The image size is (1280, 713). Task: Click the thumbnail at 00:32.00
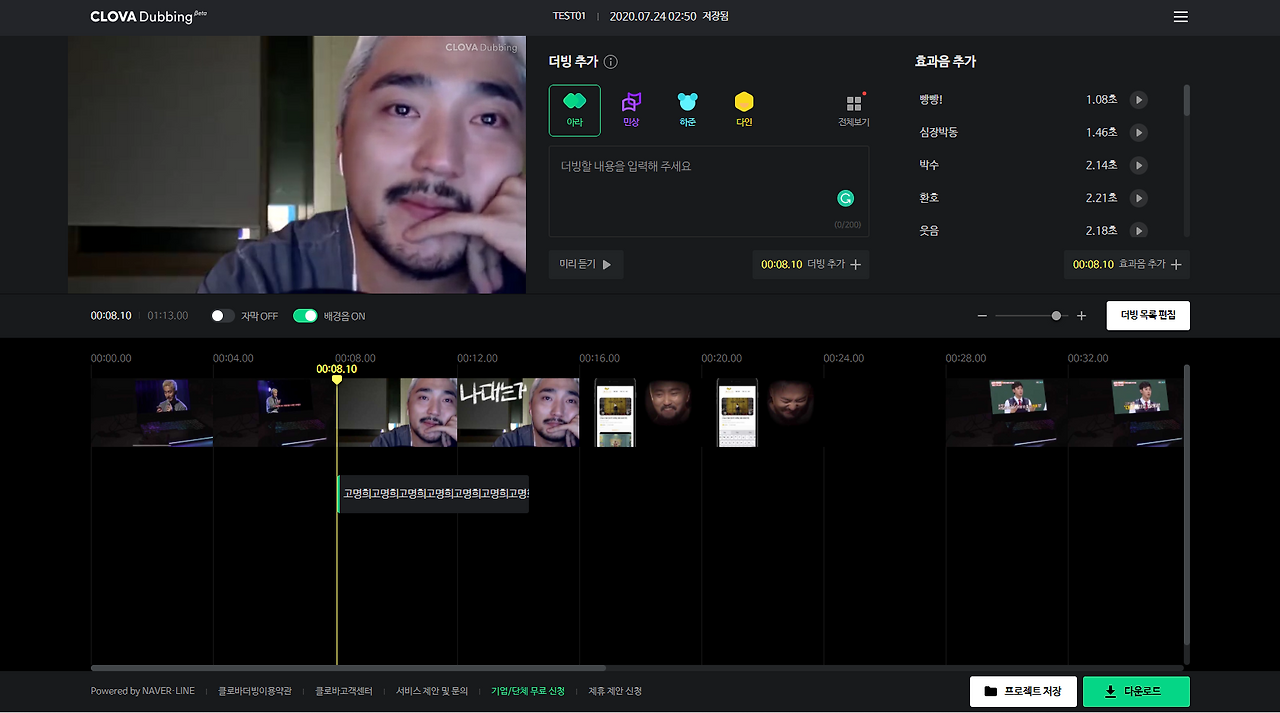click(x=1125, y=412)
